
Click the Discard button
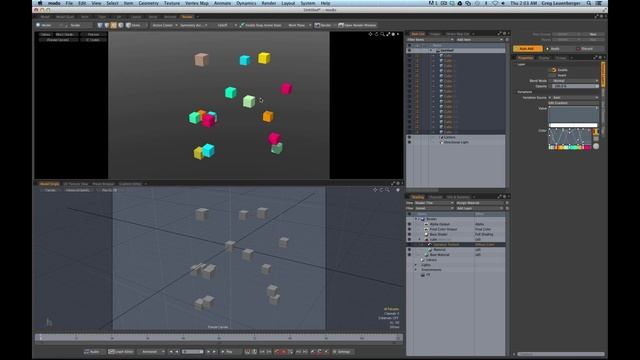pyautogui.click(x=587, y=49)
